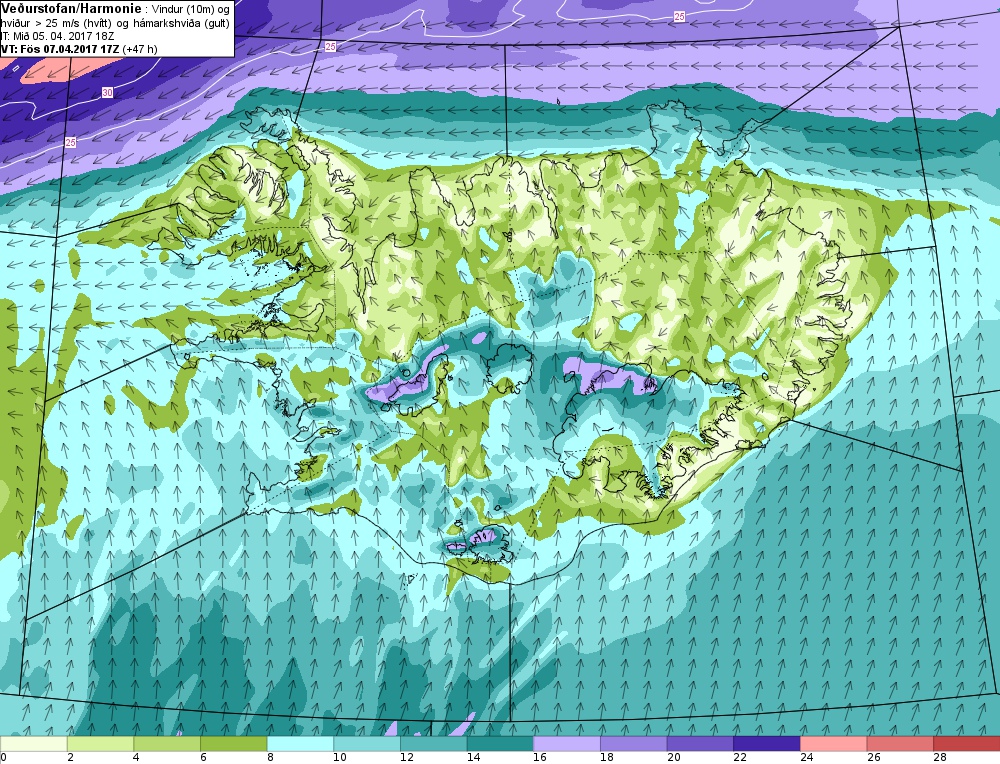This screenshot has height=764, width=1000.
Task: Select the salmon 26–28 m/s legend swatch
Action: (x=900, y=744)
